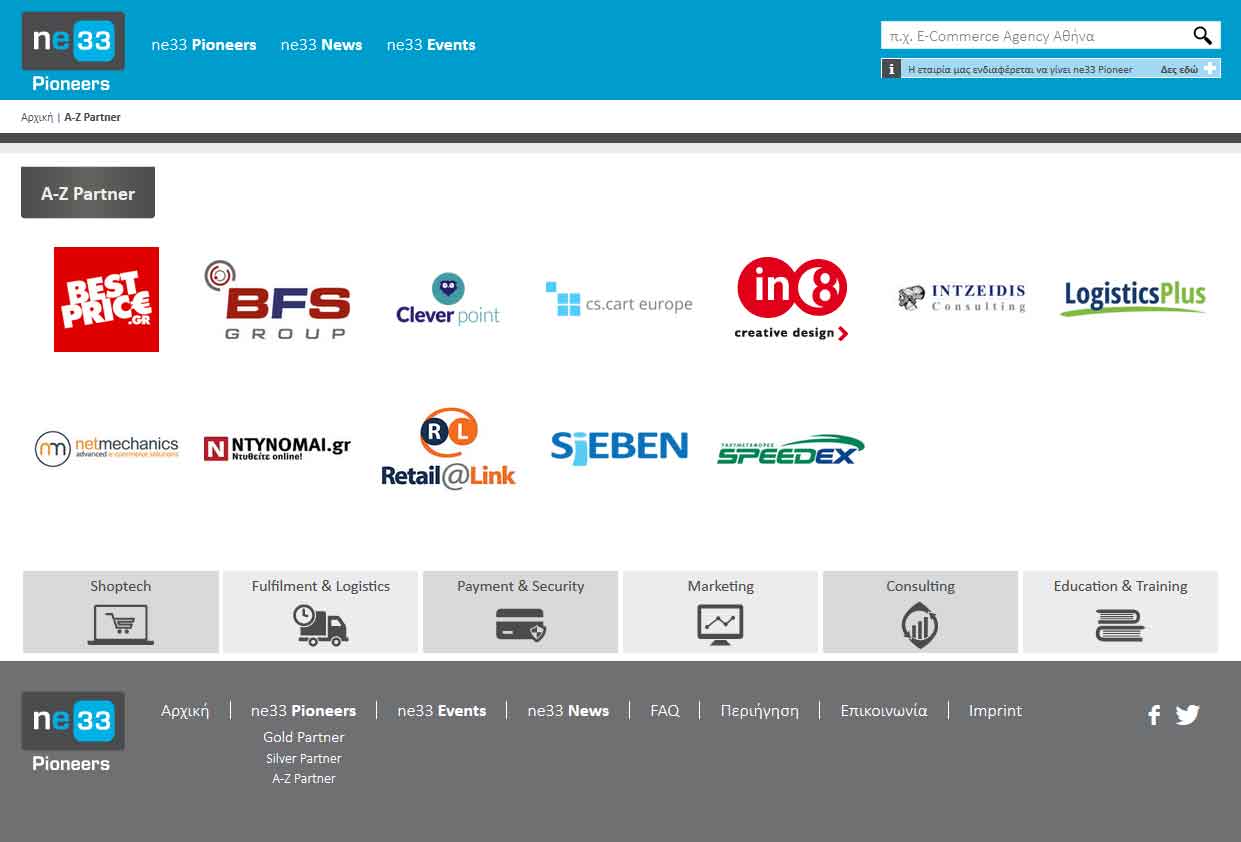Select the Fulfilment & Logistics truck icon
Viewport: 1241px width, 842px height.
(x=320, y=625)
